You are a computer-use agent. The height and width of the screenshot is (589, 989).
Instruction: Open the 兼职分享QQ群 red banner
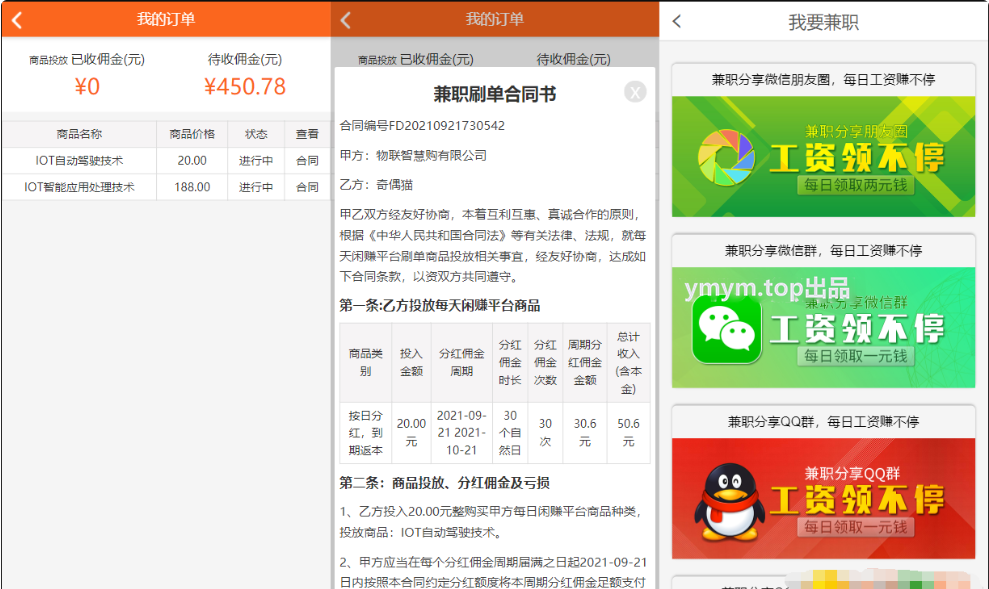pyautogui.click(x=823, y=498)
